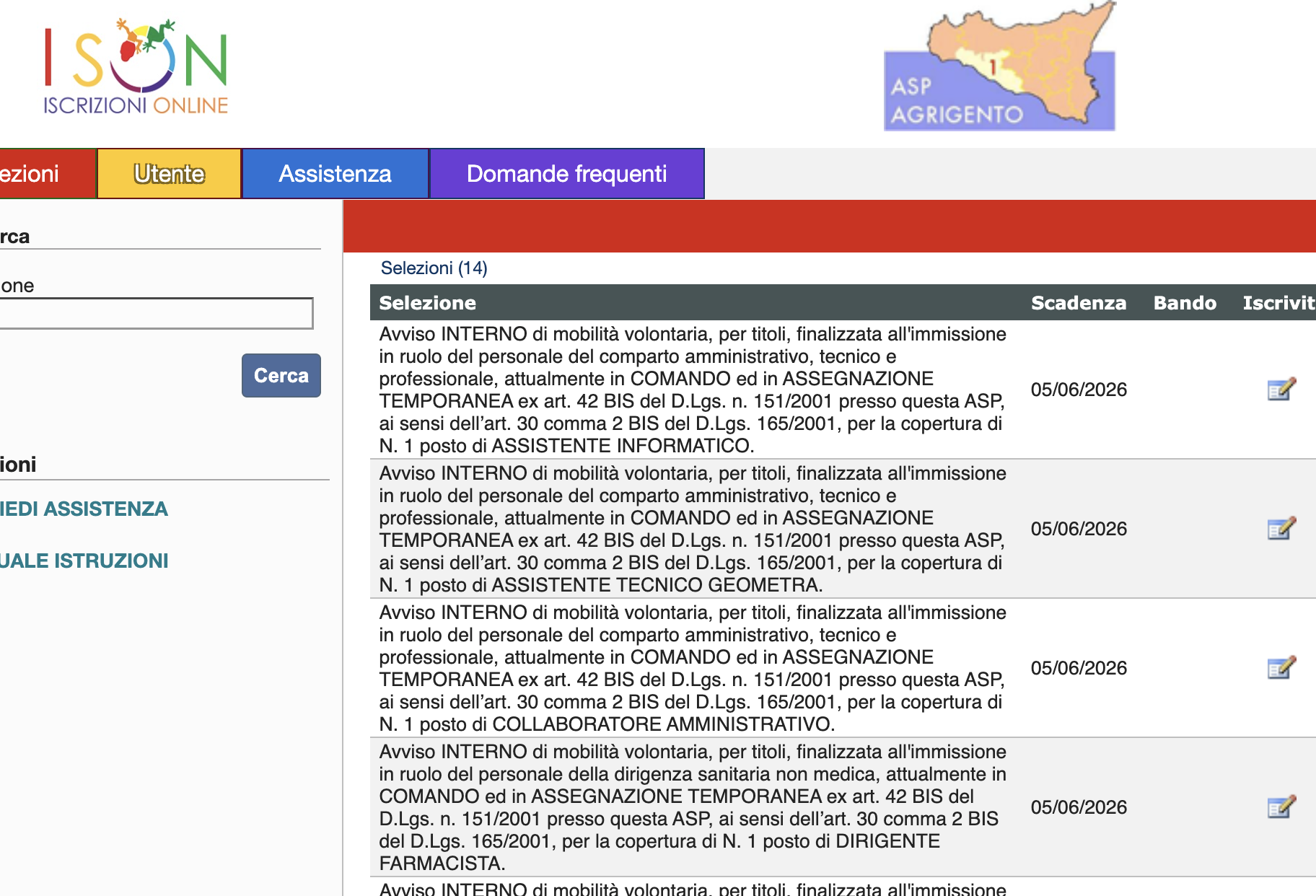The height and width of the screenshot is (896, 1316).
Task: Click the ASP Agrigento map logo
Action: 1000,66
